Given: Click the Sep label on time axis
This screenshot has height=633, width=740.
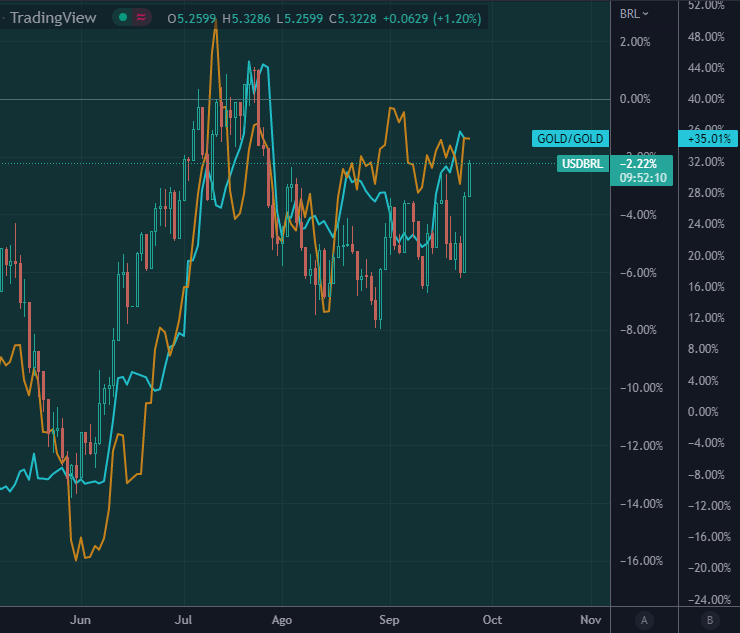Looking at the screenshot, I should tap(389, 620).
